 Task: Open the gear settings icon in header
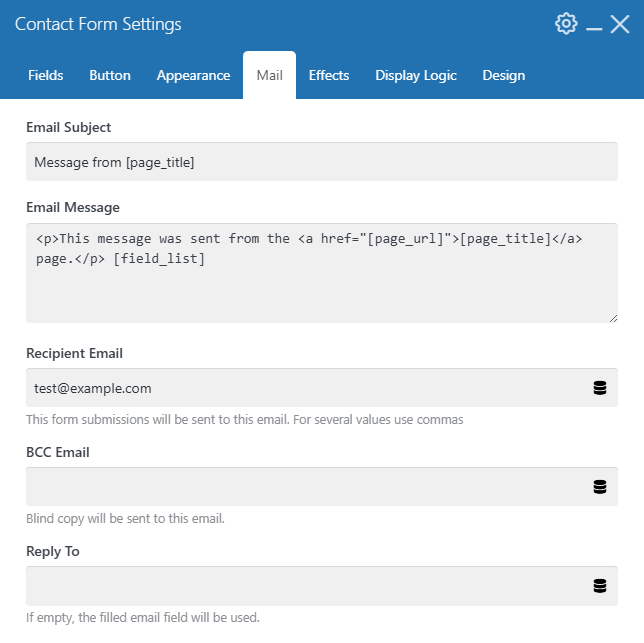566,24
